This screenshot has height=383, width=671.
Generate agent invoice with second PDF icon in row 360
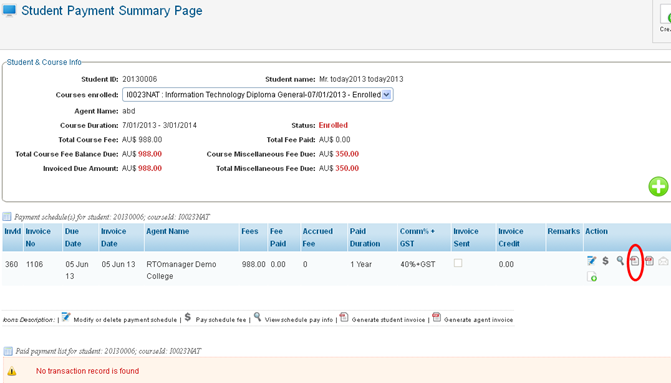(x=649, y=261)
